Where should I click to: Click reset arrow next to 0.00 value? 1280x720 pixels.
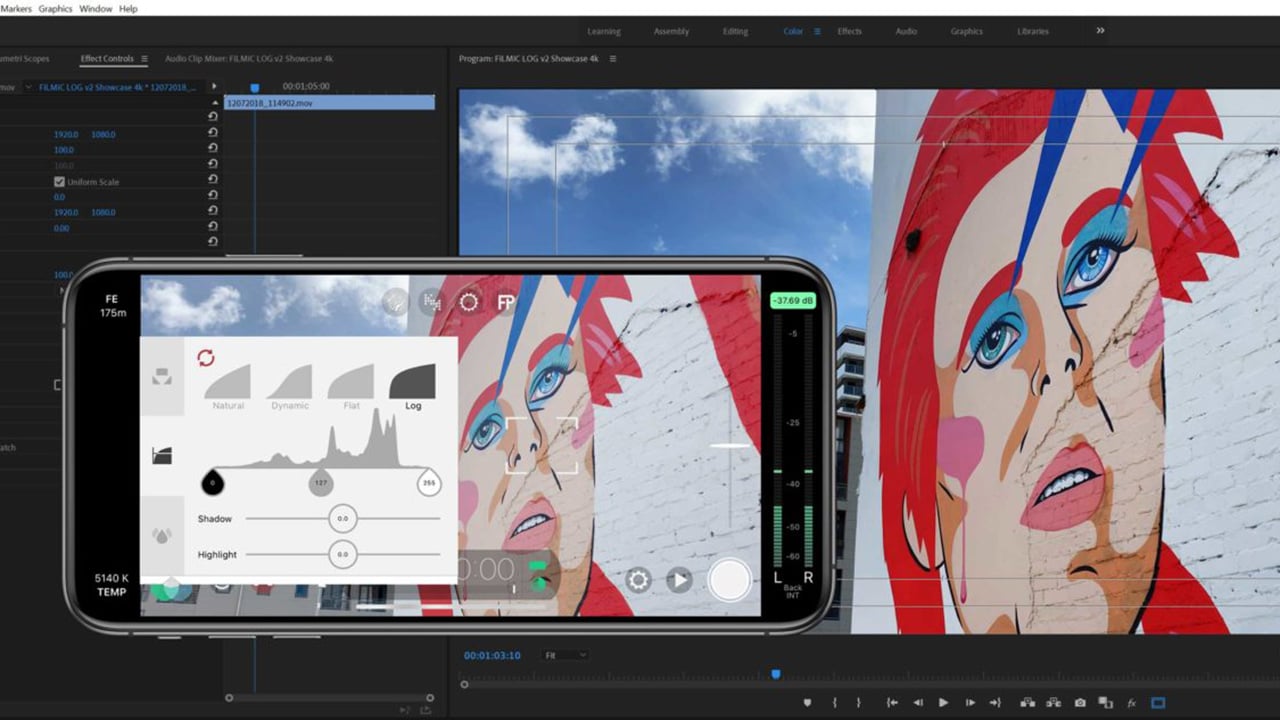pos(212,228)
